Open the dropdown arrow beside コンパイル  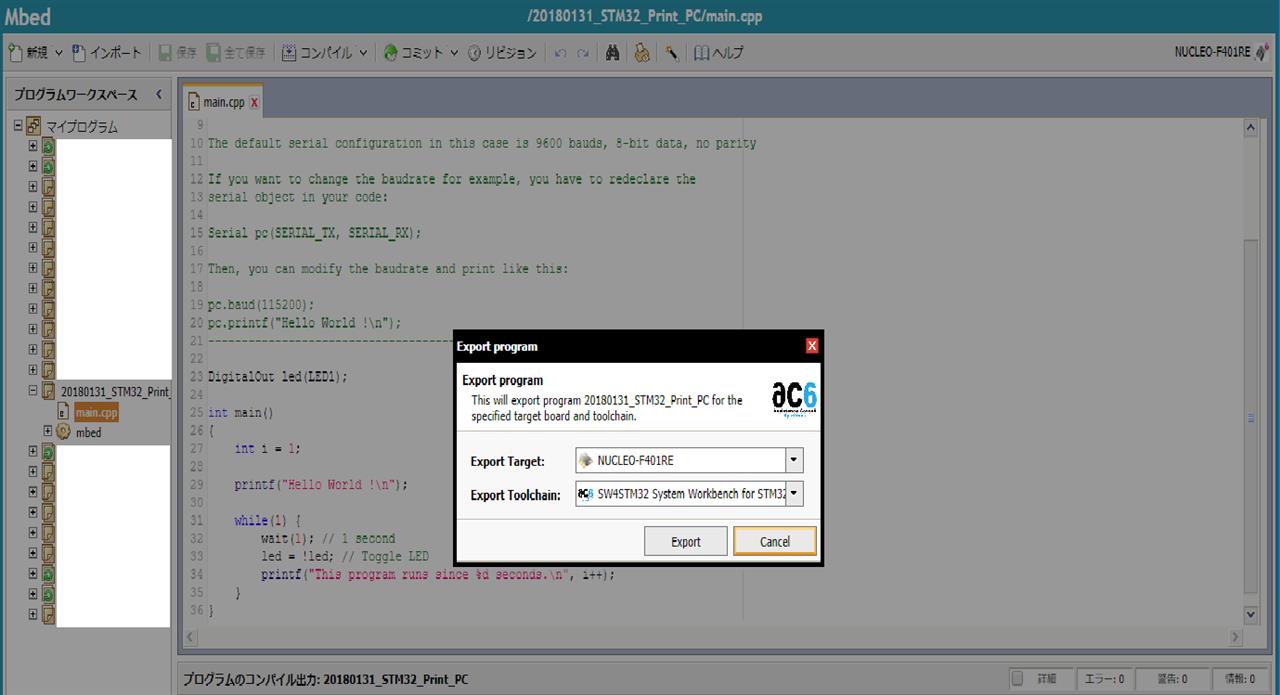coord(363,53)
